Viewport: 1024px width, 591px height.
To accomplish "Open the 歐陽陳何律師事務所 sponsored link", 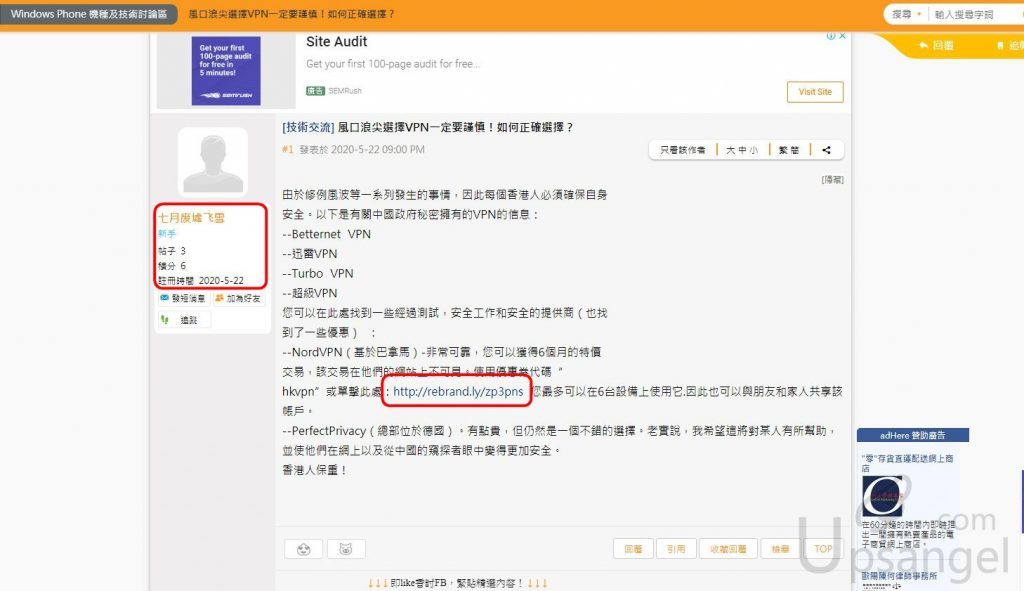I will [x=899, y=575].
